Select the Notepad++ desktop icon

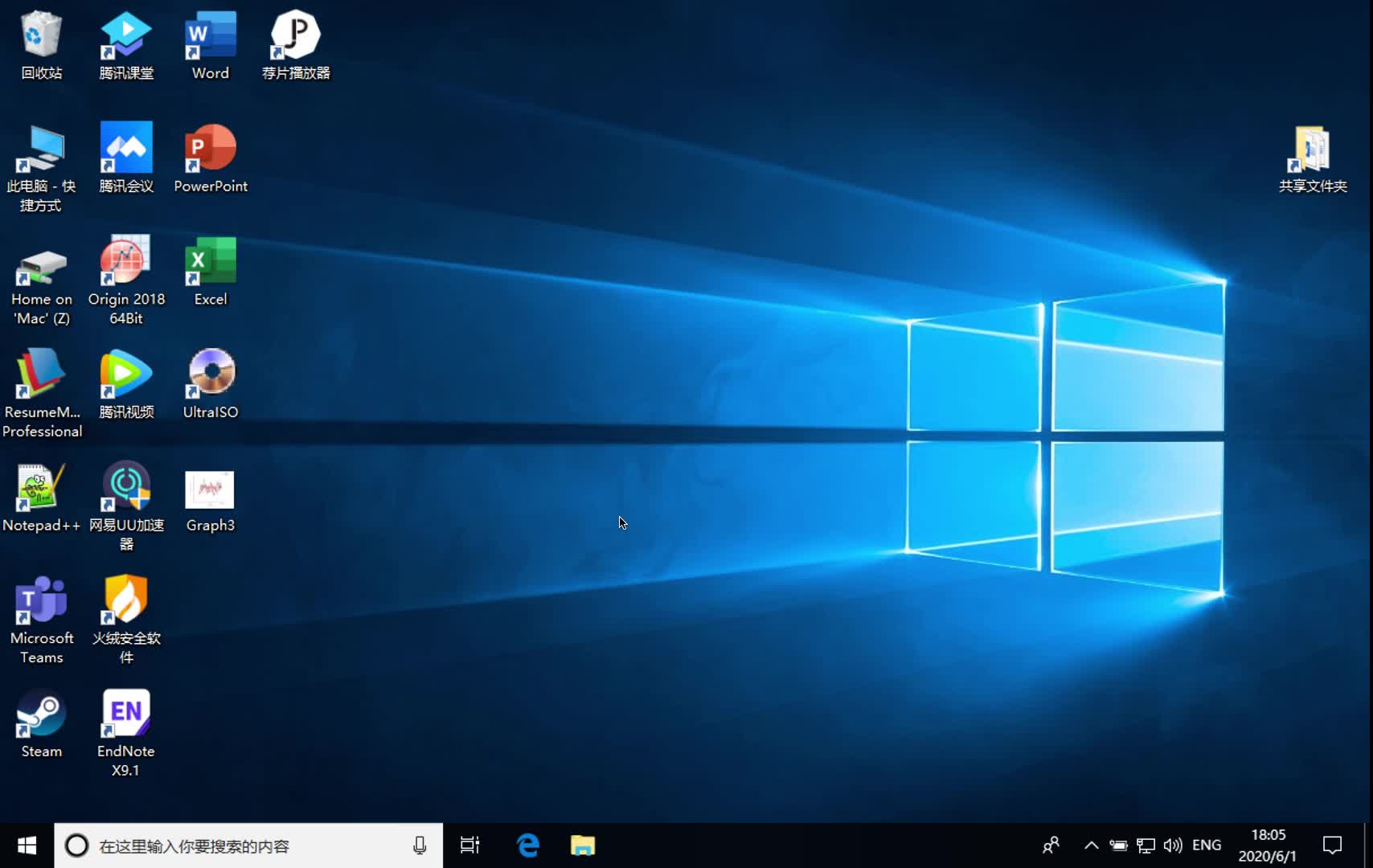(x=41, y=497)
